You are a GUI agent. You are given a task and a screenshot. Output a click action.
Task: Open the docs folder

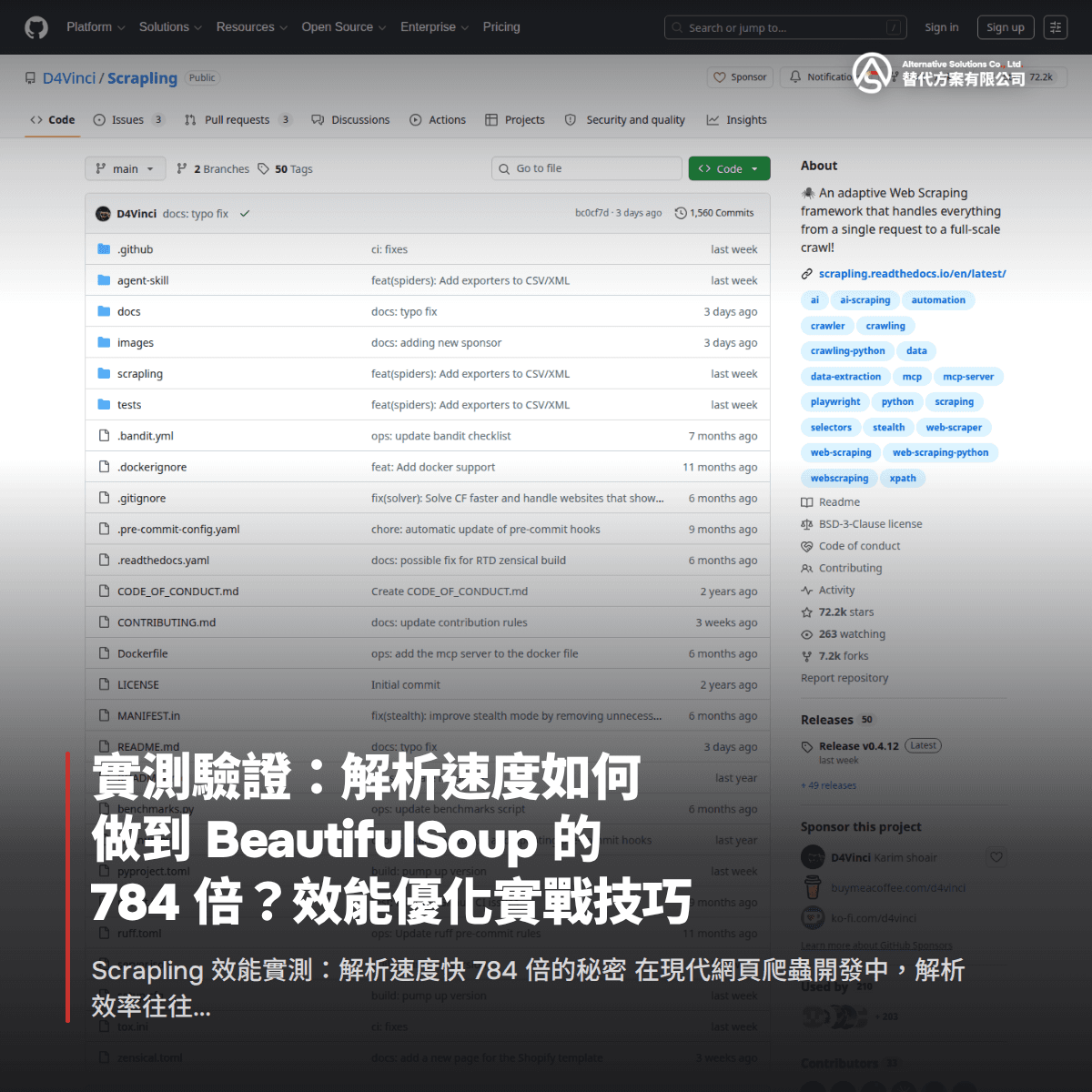point(129,311)
